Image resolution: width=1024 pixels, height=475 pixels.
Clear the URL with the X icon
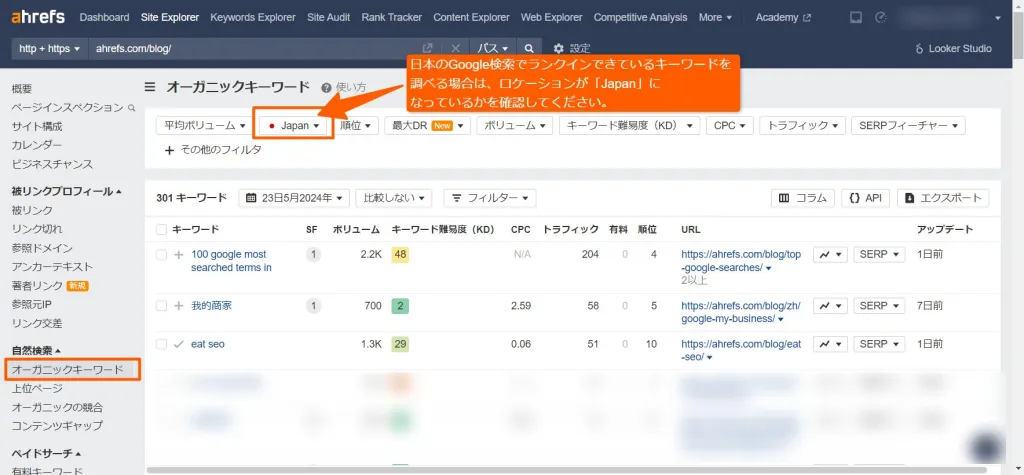click(x=456, y=48)
